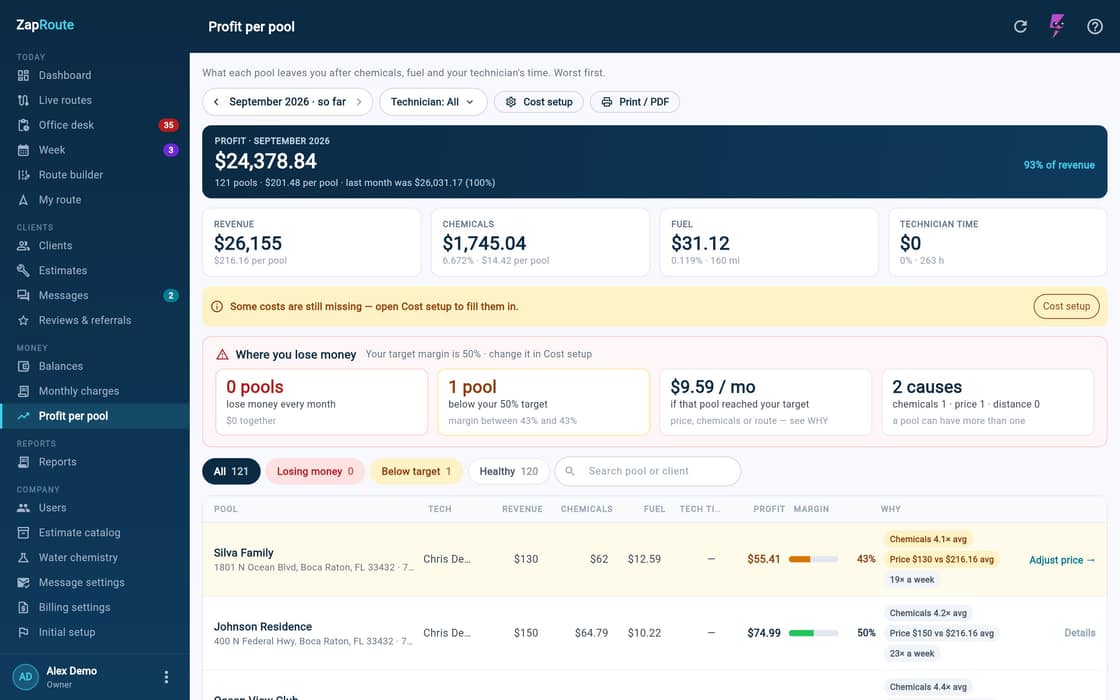Viewport: 1120px width, 700px height.
Task: Click Adjust price link for Silva Family
Action: click(1061, 560)
